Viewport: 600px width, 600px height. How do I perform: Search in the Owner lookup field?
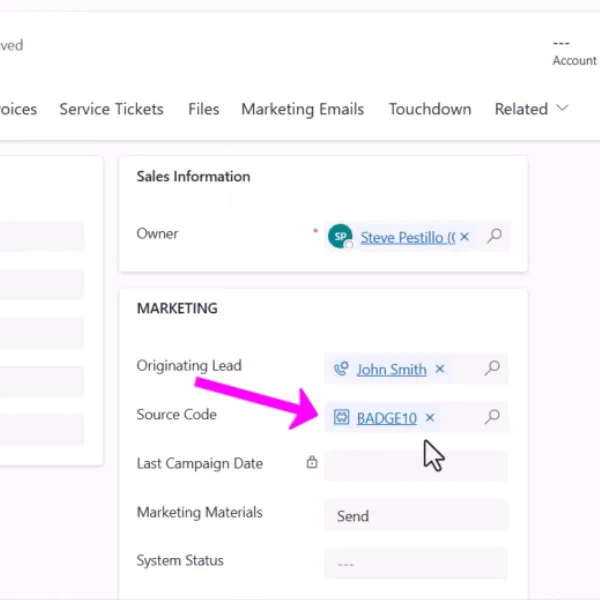(x=494, y=236)
